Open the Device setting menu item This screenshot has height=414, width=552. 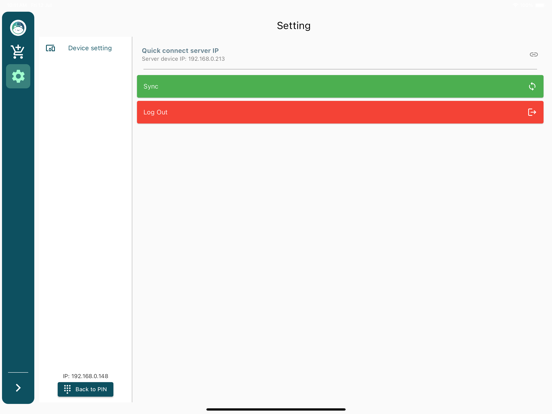click(85, 48)
